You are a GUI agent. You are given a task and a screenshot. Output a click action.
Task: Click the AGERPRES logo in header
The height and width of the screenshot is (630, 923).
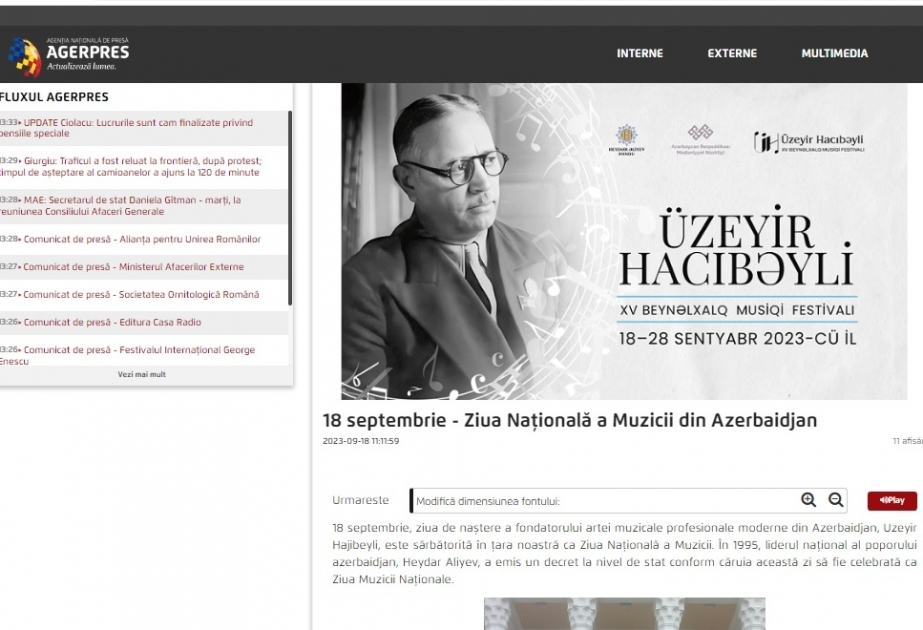coord(68,55)
